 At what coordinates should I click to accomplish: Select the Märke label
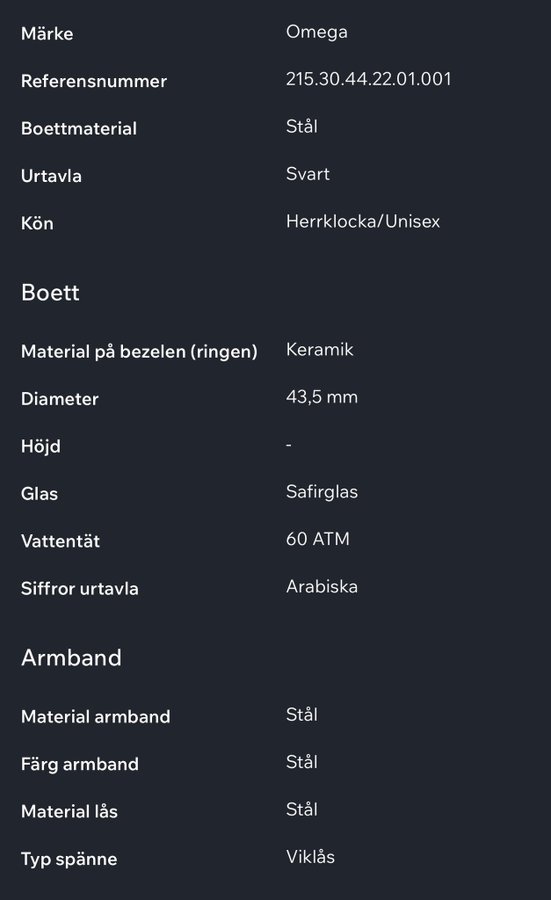point(47,33)
